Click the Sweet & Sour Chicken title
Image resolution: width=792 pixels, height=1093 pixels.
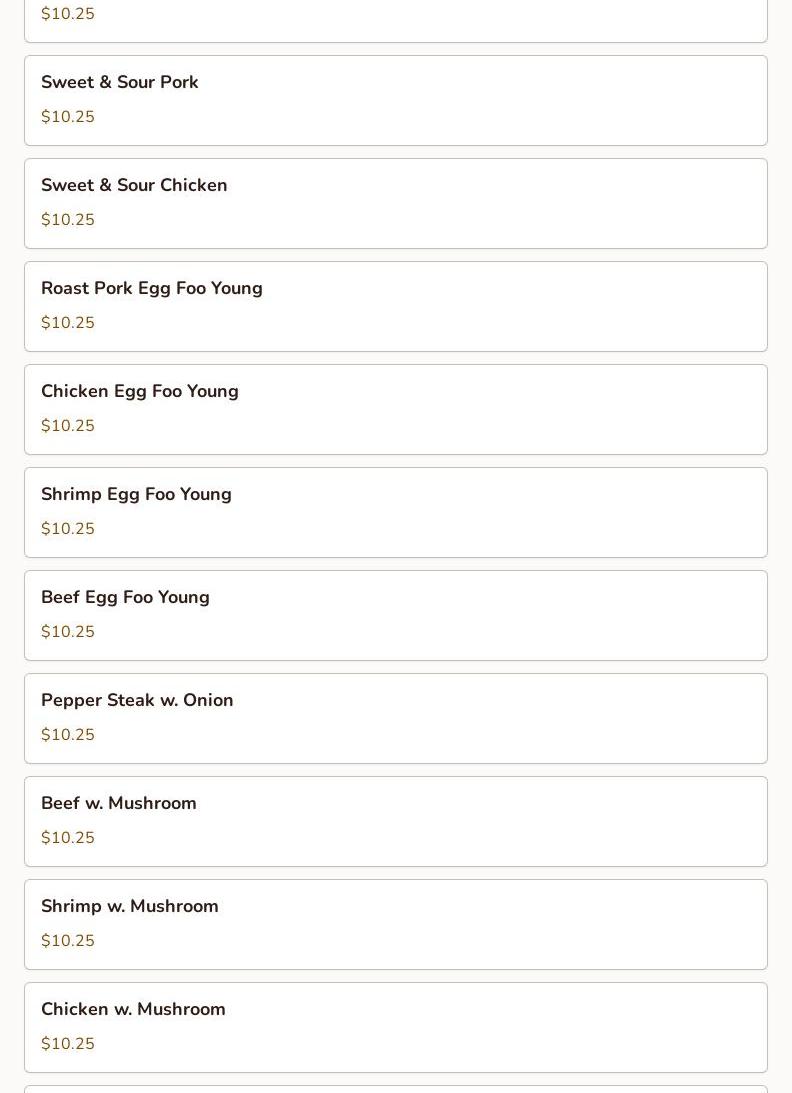[134, 185]
